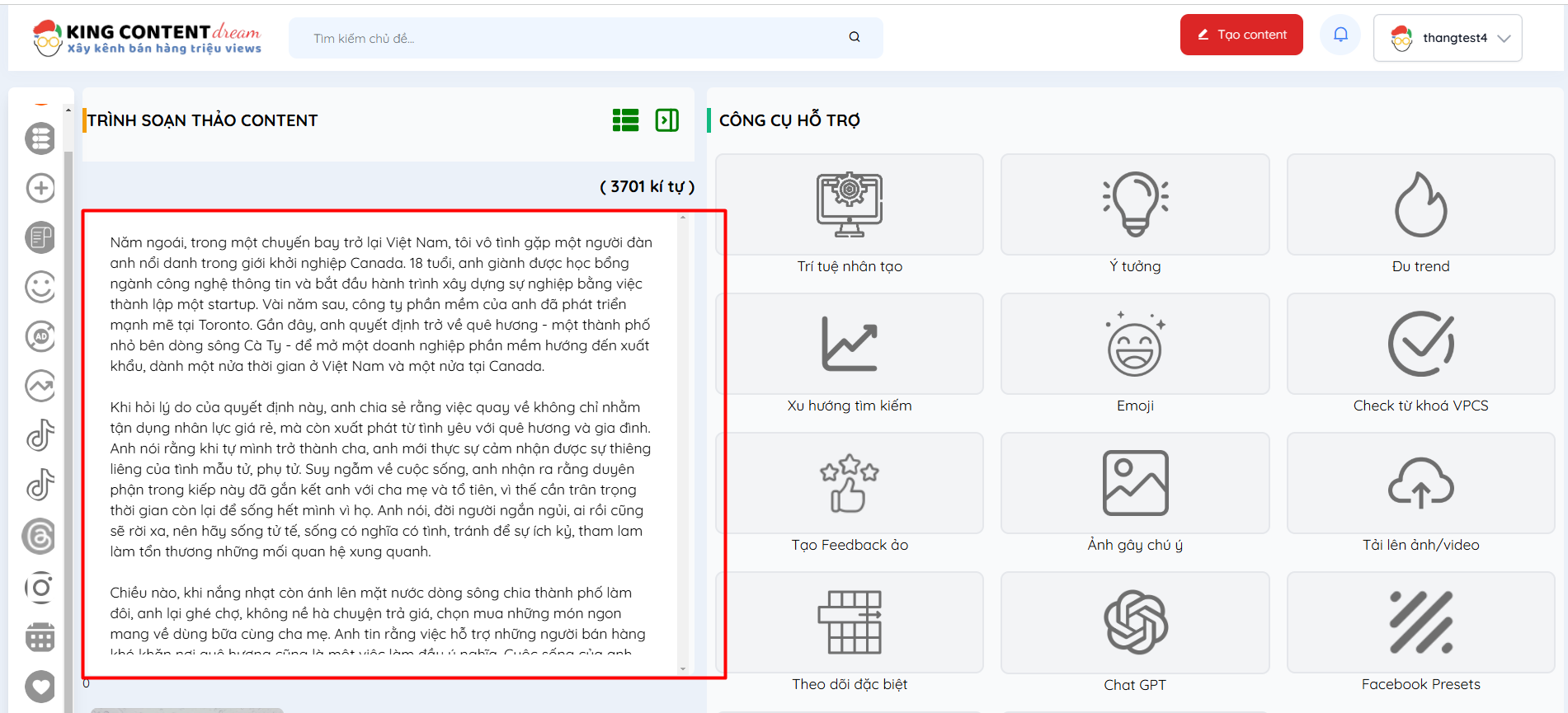Open Xu hướng tìm kiếm chart tool
This screenshot has width=1568, height=713.
pyautogui.click(x=849, y=345)
